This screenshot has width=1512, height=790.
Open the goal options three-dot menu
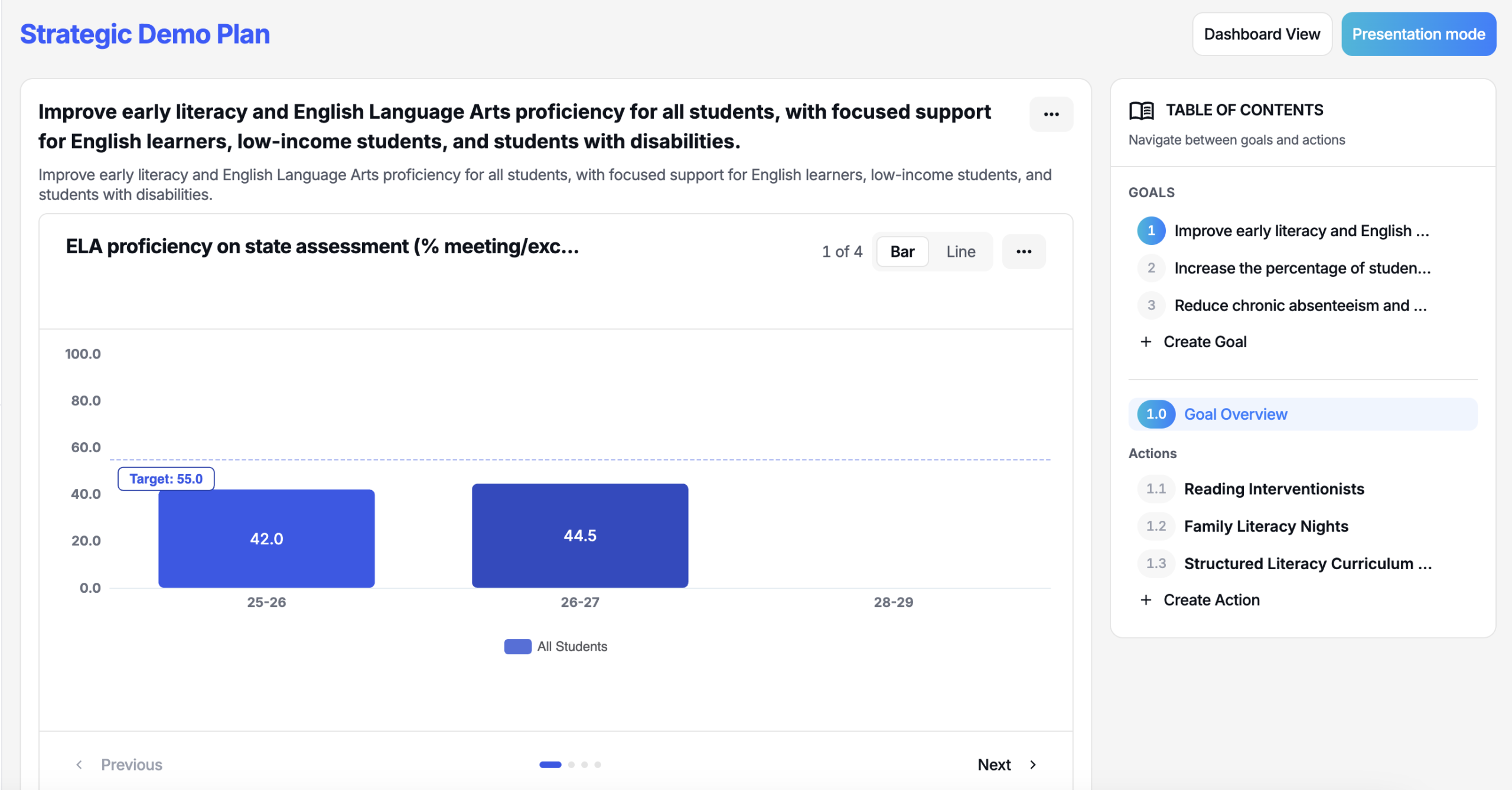[x=1051, y=114]
